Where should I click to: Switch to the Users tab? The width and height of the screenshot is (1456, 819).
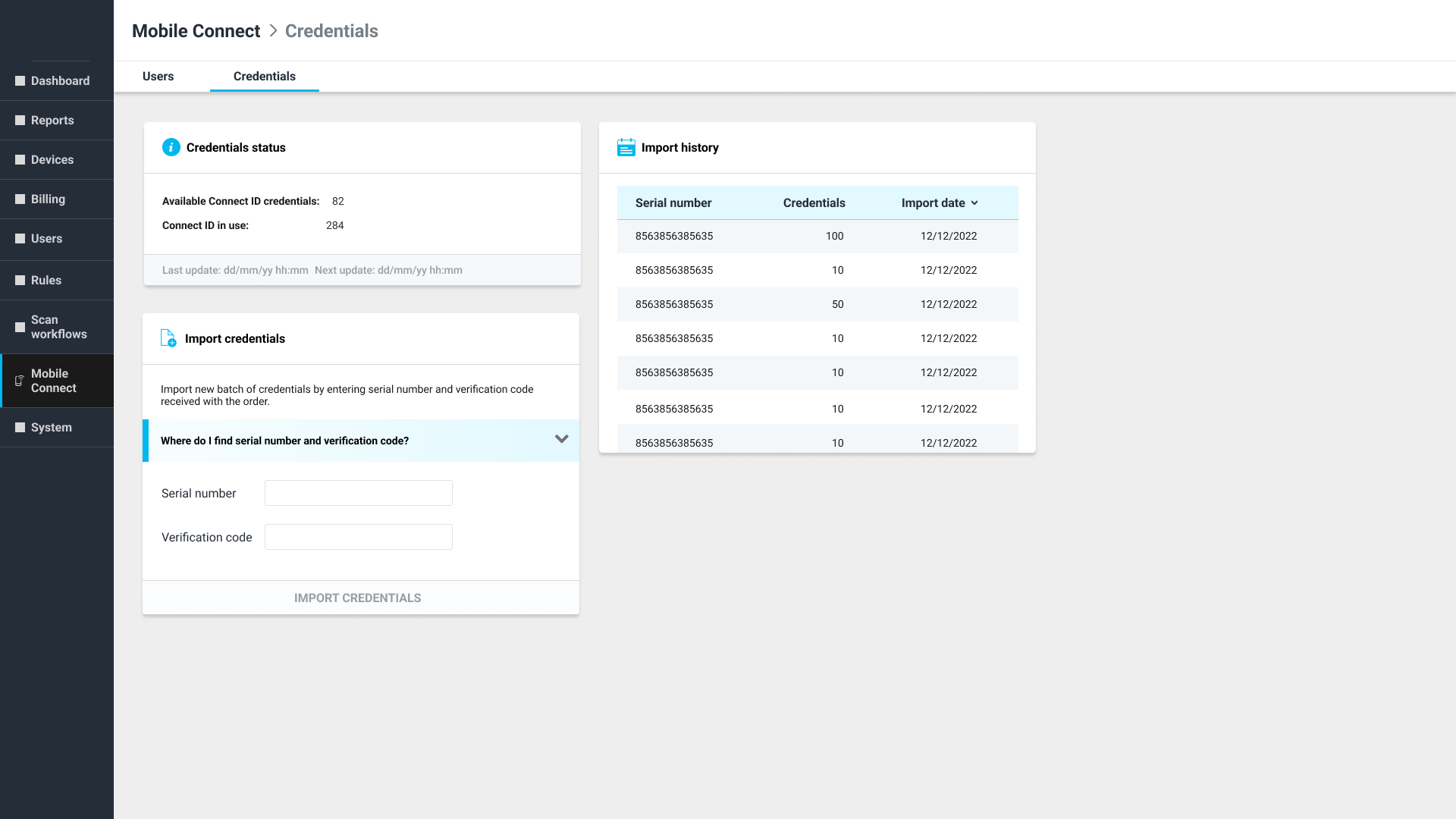pos(158,77)
